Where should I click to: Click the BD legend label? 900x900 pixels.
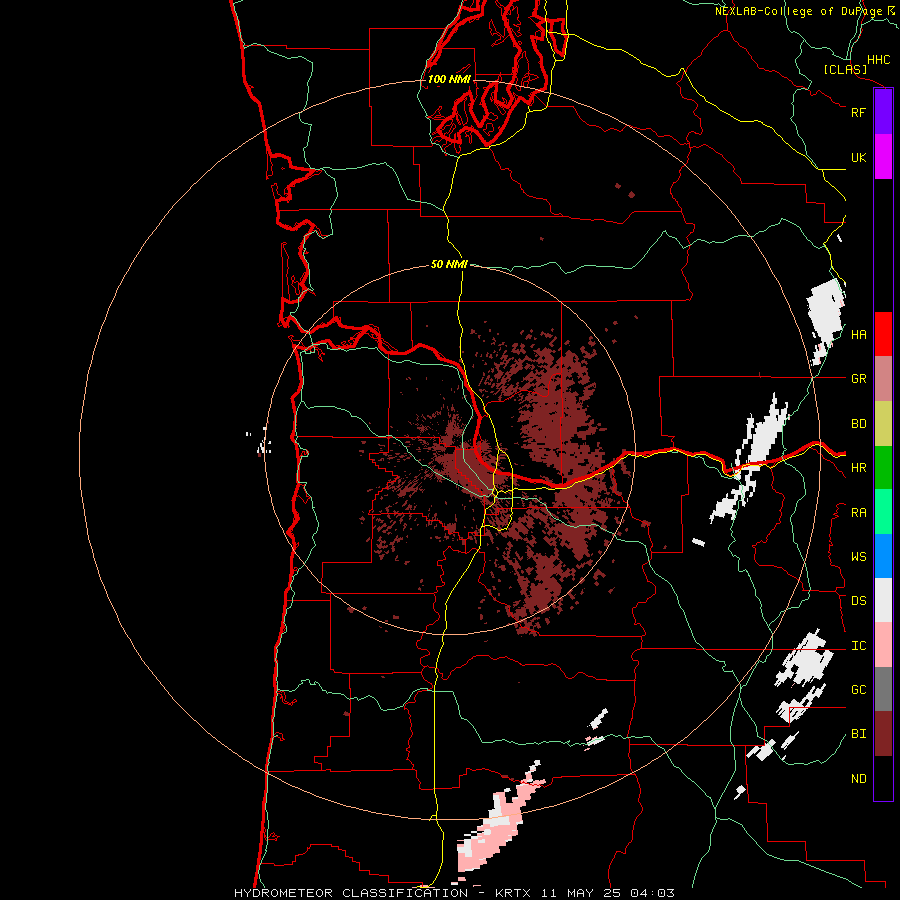[x=858, y=424]
